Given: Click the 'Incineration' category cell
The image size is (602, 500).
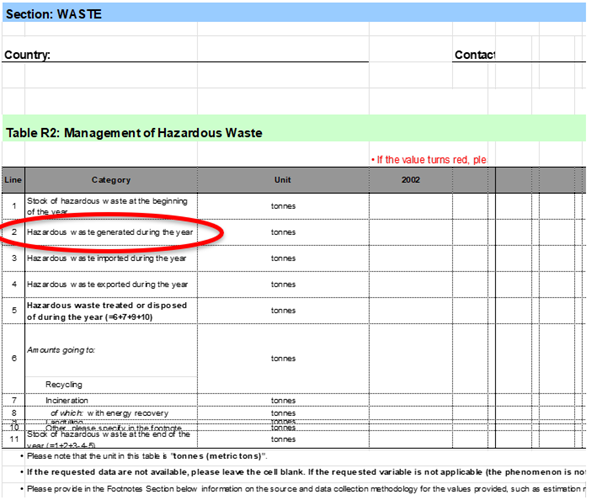Looking at the screenshot, I should (69, 400).
